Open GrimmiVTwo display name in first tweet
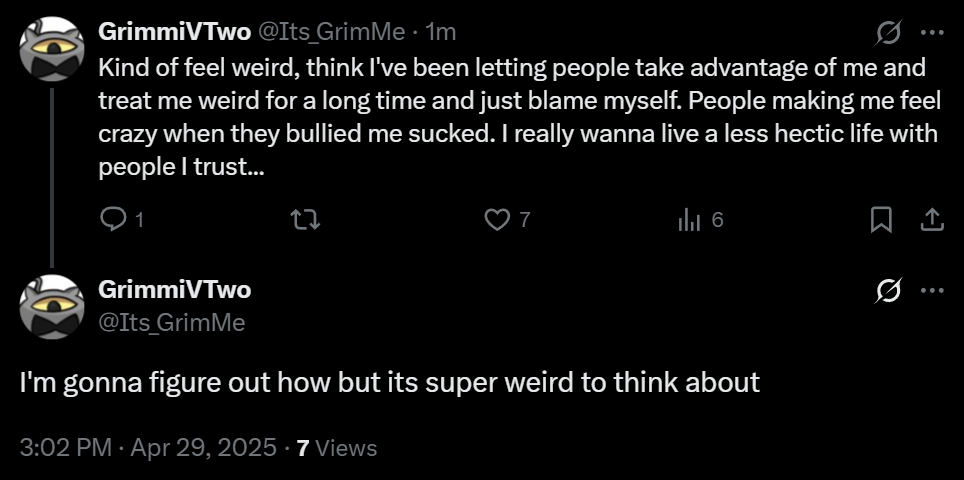The height and width of the screenshot is (480, 964). coord(174,32)
